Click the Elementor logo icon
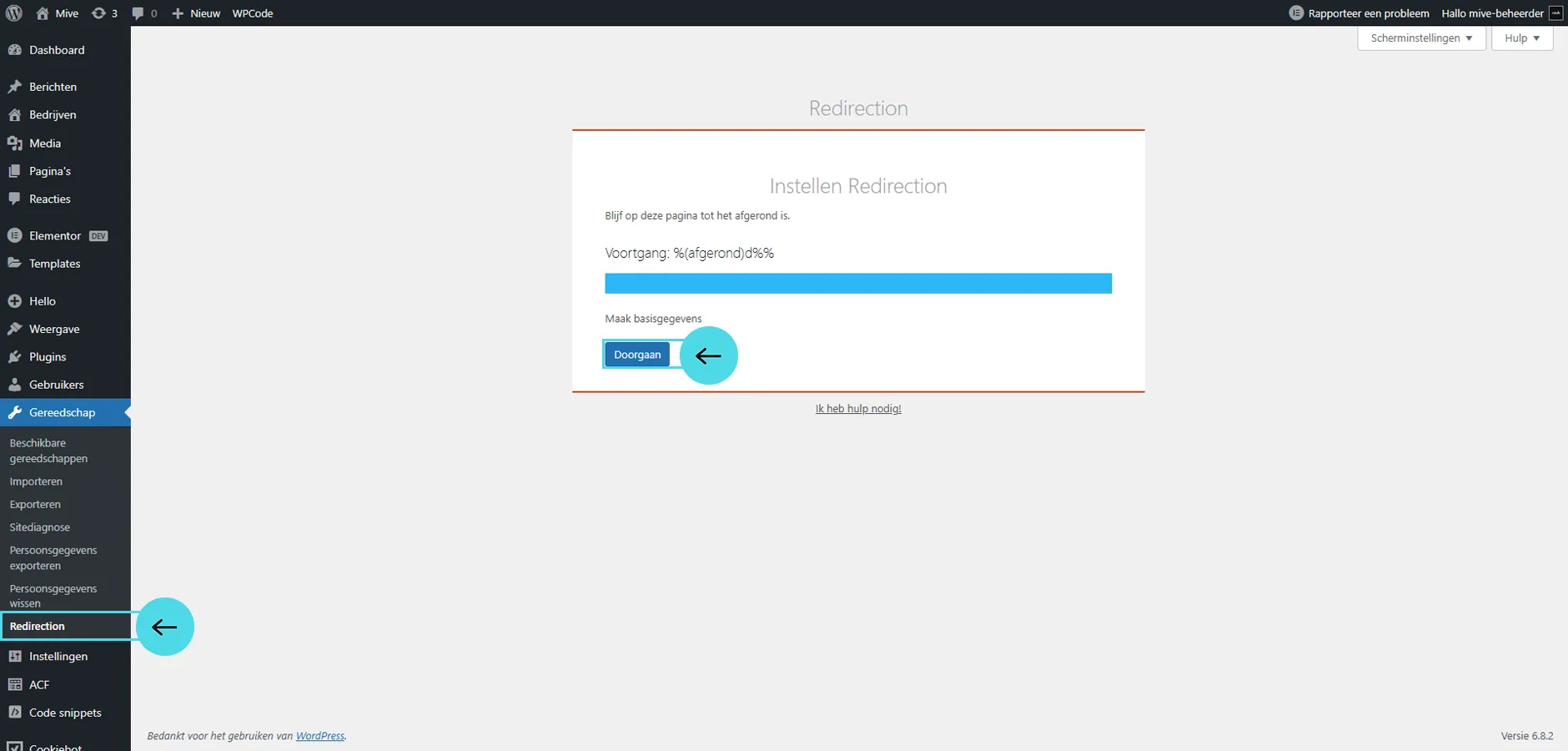Image resolution: width=1568 pixels, height=751 pixels. 14,236
